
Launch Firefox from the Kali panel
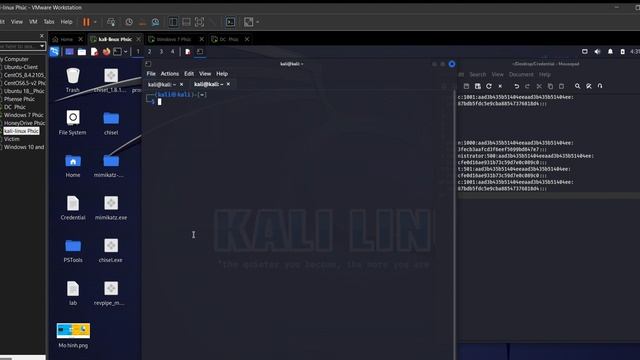click(x=106, y=51)
